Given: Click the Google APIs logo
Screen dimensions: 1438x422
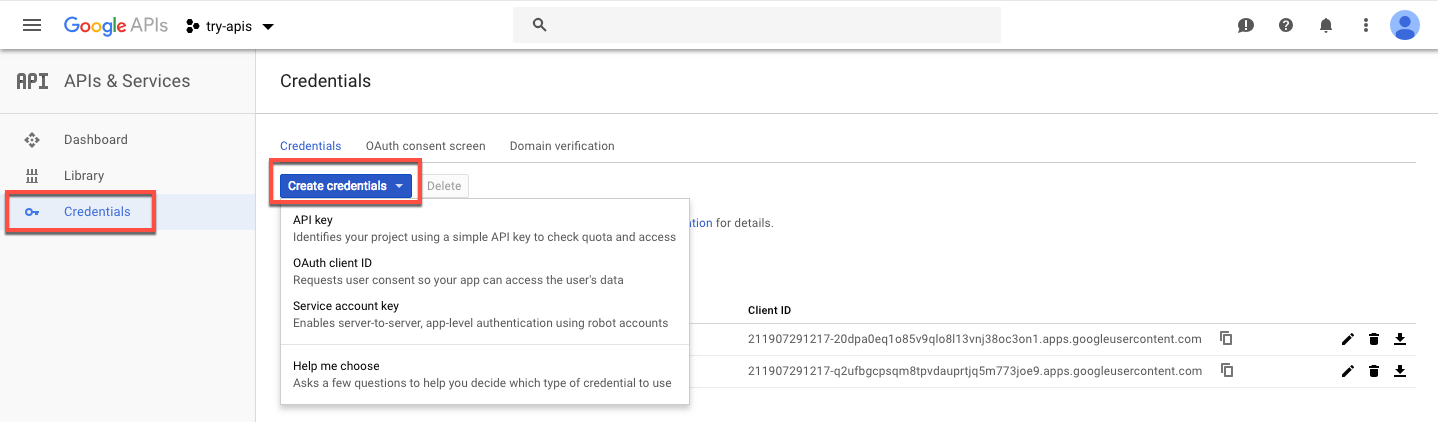Looking at the screenshot, I should click(114, 26).
